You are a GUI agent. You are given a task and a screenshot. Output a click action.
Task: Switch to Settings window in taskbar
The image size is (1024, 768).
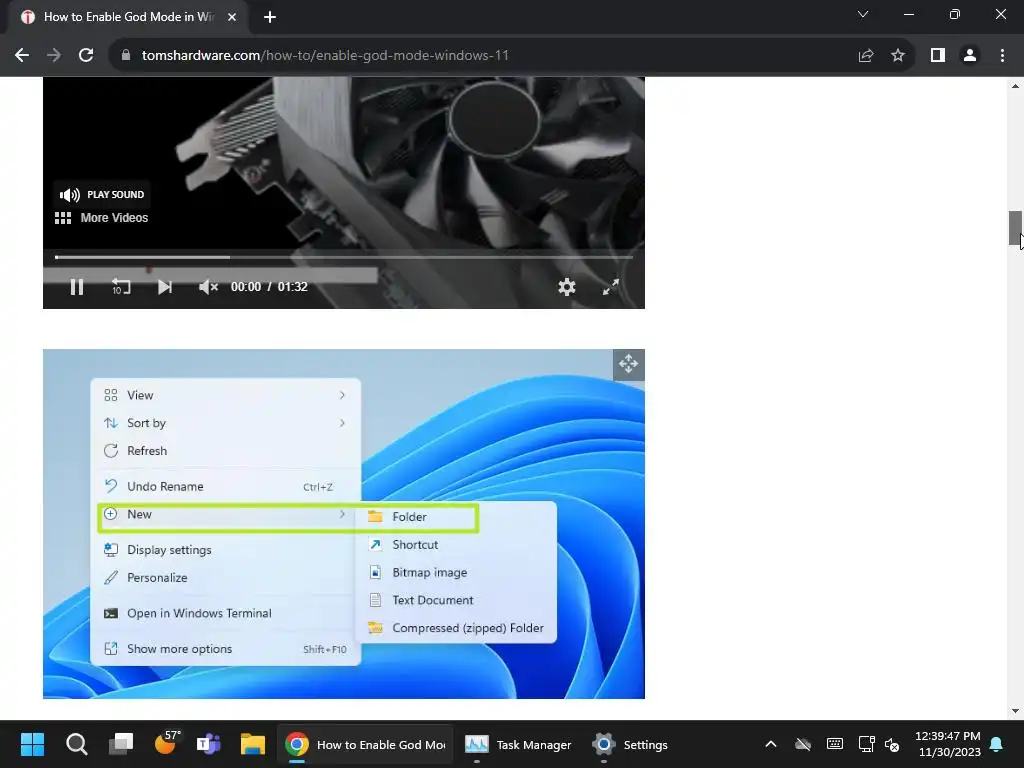(x=630, y=744)
